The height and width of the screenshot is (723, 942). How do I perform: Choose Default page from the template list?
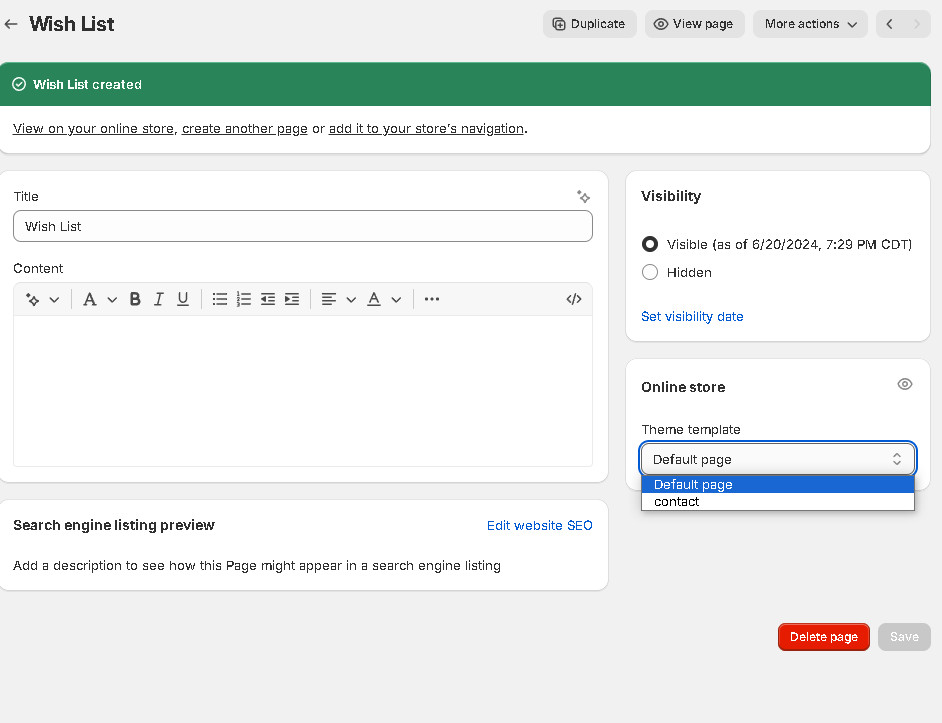(x=778, y=484)
